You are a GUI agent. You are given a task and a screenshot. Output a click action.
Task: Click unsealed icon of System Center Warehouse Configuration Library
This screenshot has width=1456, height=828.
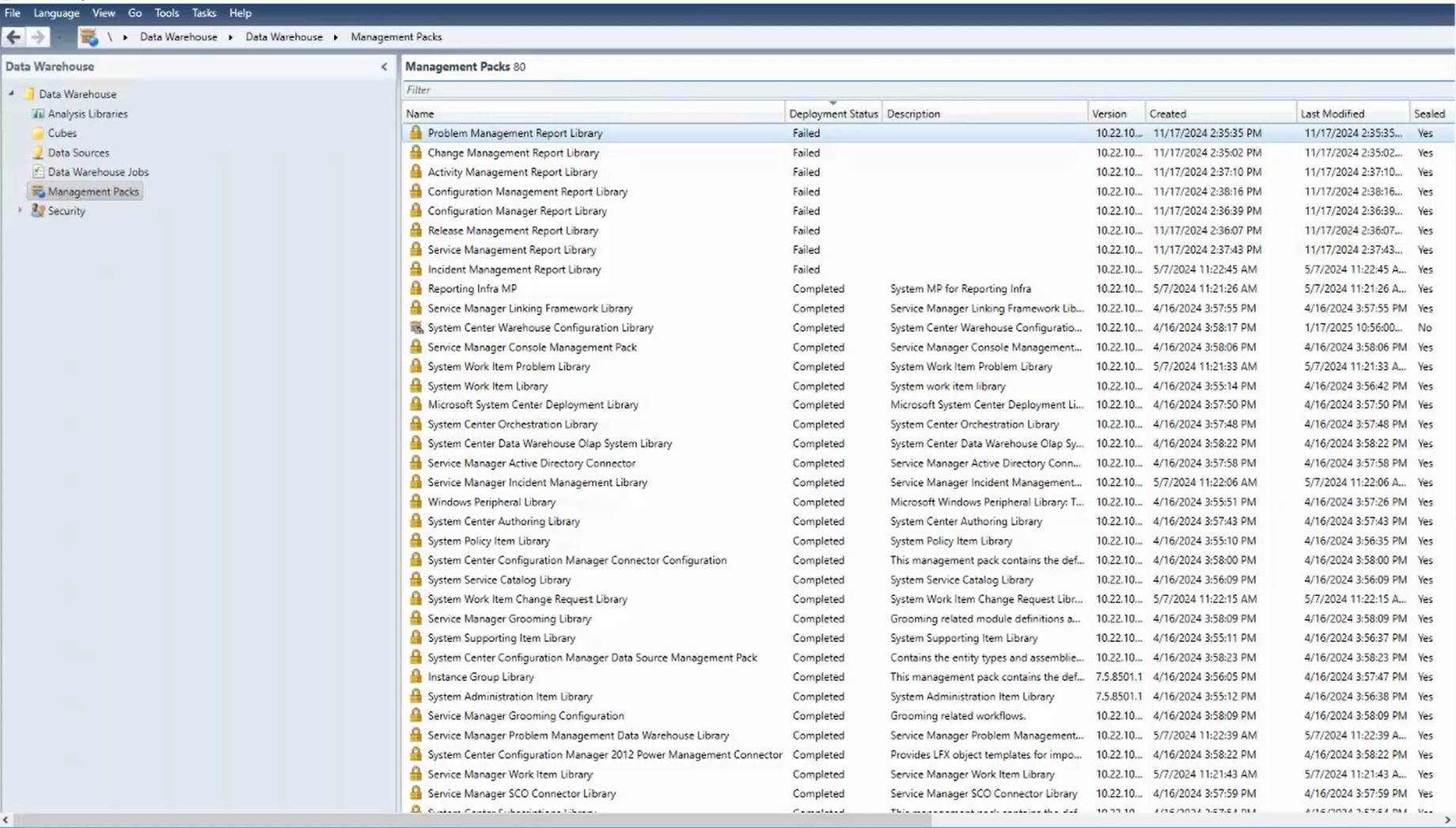(x=415, y=327)
